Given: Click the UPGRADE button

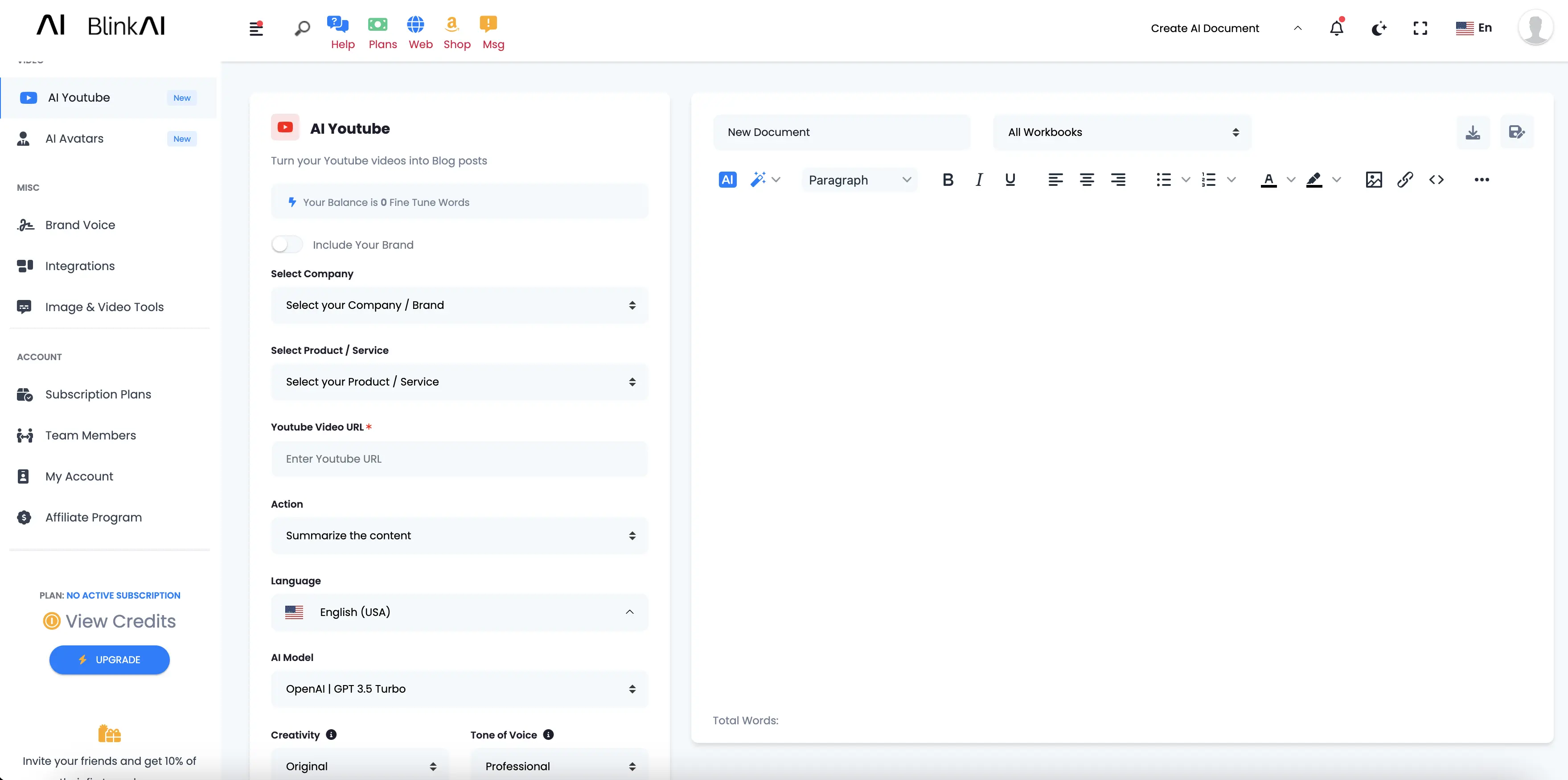Looking at the screenshot, I should (110, 660).
